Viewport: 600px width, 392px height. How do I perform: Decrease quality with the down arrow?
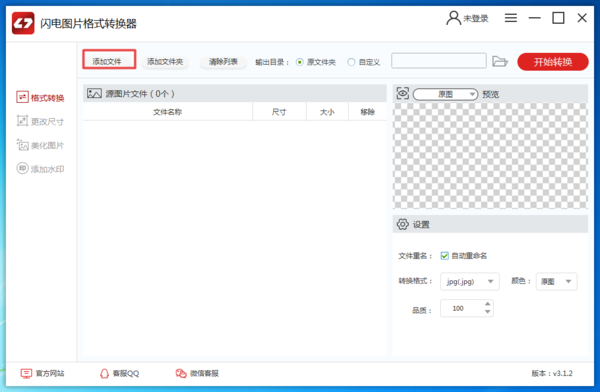(x=488, y=312)
